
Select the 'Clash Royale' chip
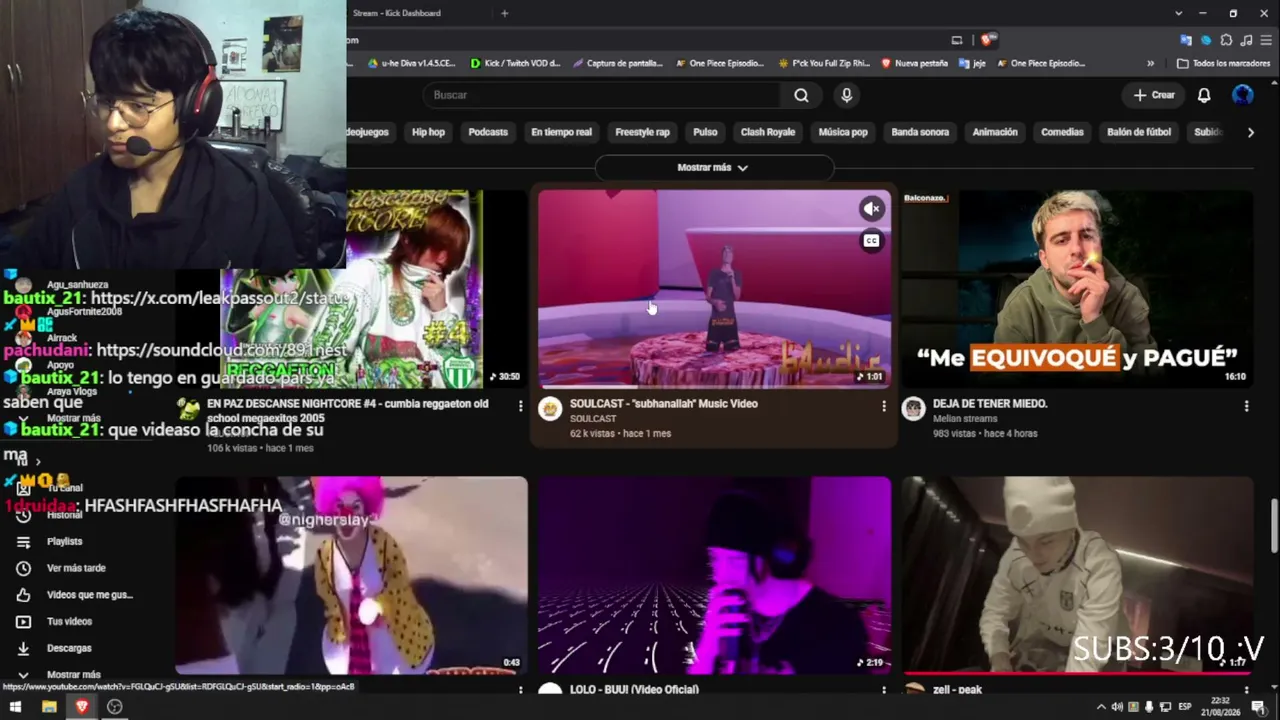tap(768, 132)
